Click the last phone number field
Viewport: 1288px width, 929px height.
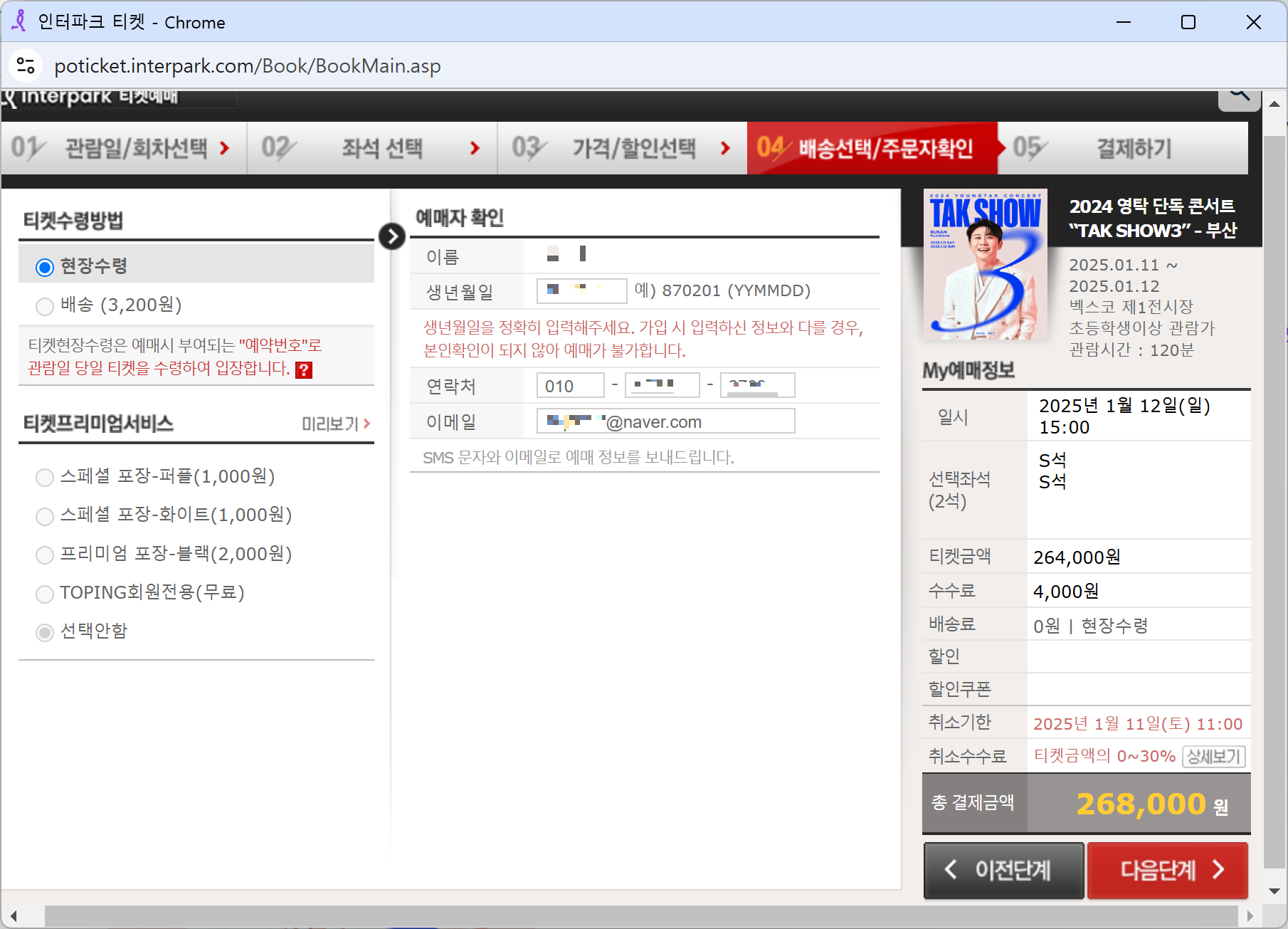757,385
